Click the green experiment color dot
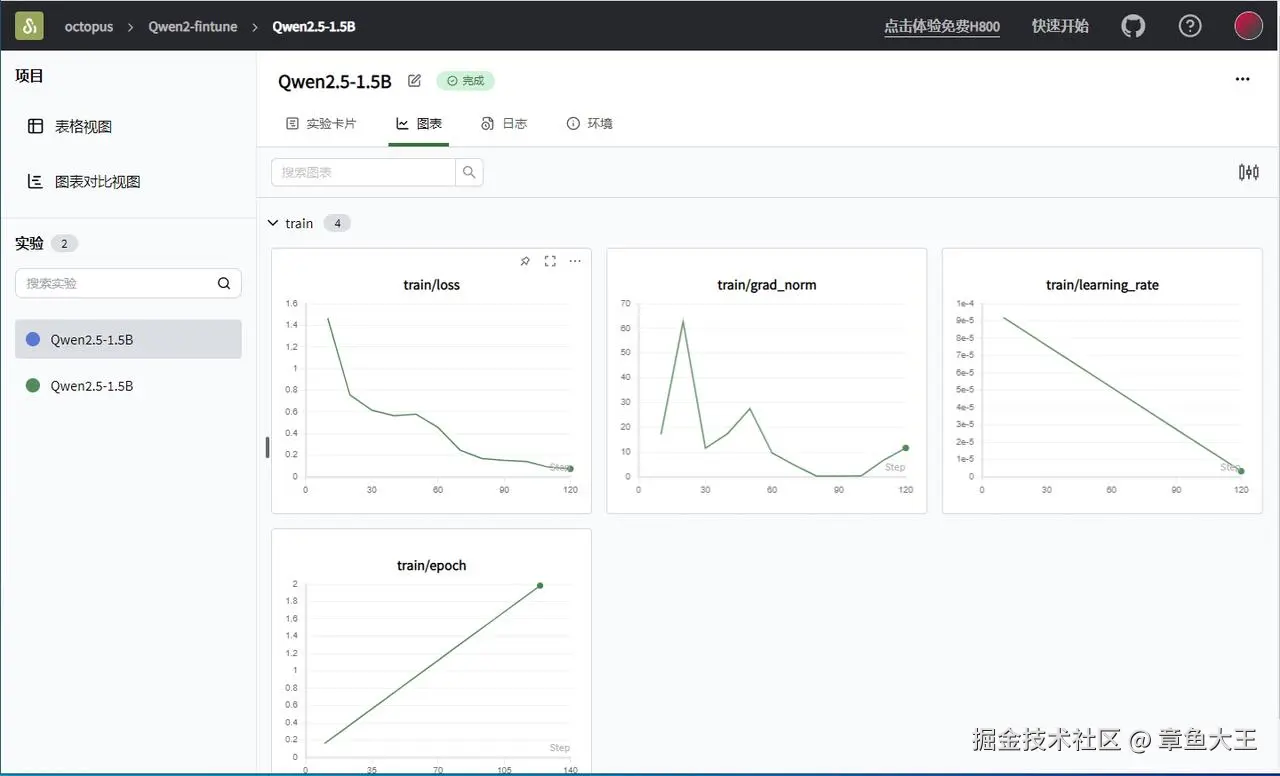The image size is (1280, 776). pos(33,385)
